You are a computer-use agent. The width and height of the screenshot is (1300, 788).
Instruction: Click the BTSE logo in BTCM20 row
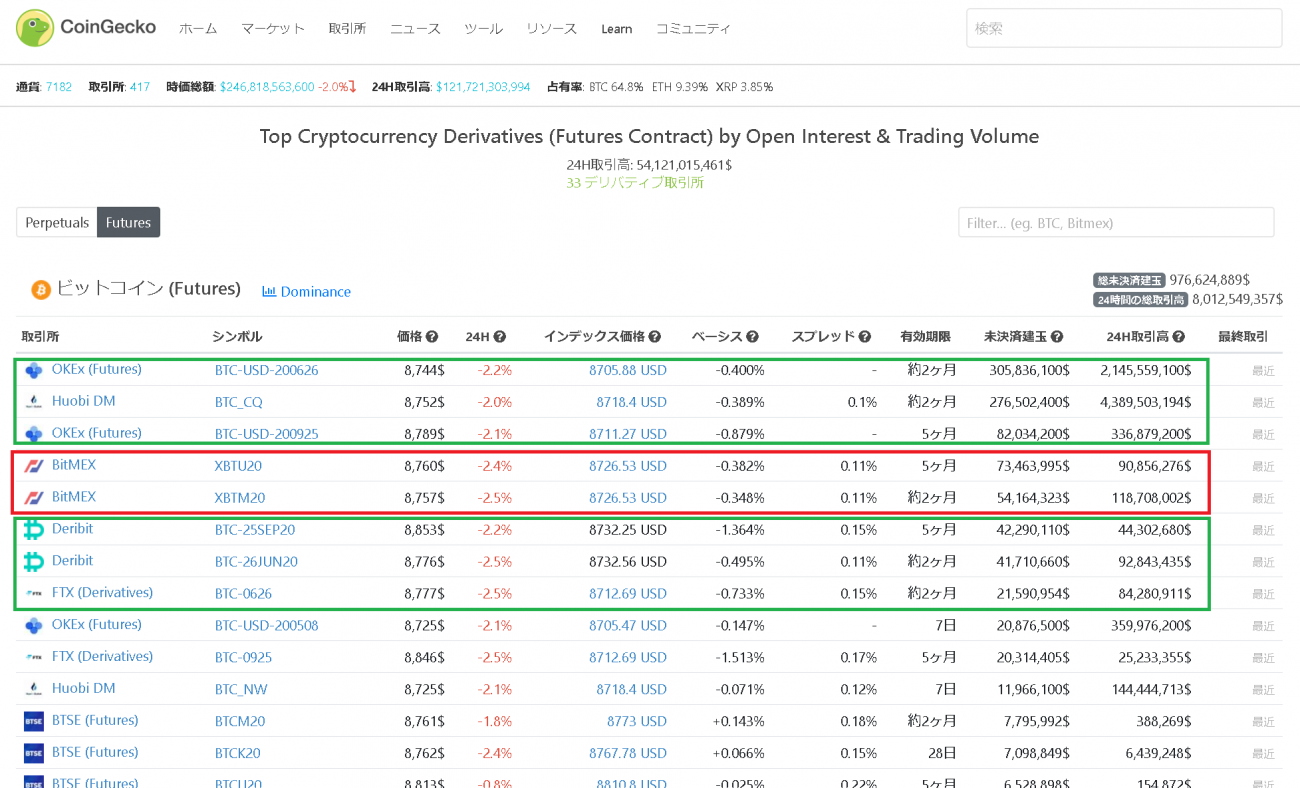coord(34,721)
